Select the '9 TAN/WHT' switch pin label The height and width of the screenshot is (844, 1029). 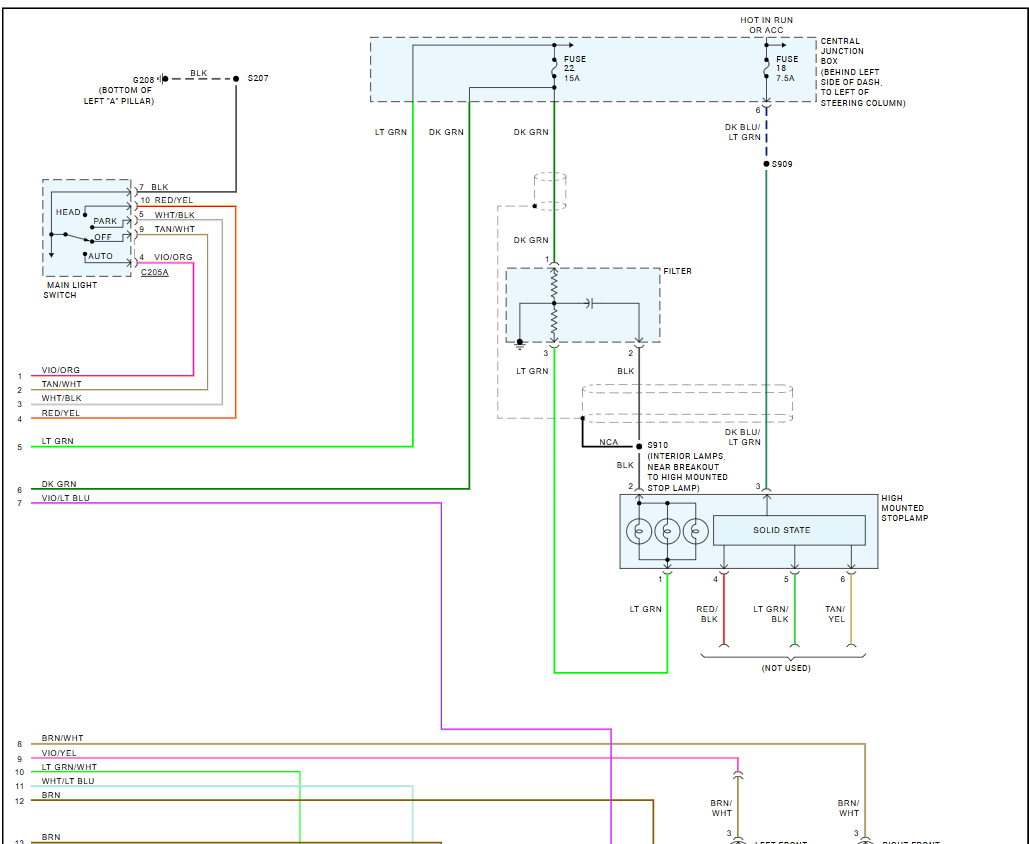pyautogui.click(x=167, y=229)
